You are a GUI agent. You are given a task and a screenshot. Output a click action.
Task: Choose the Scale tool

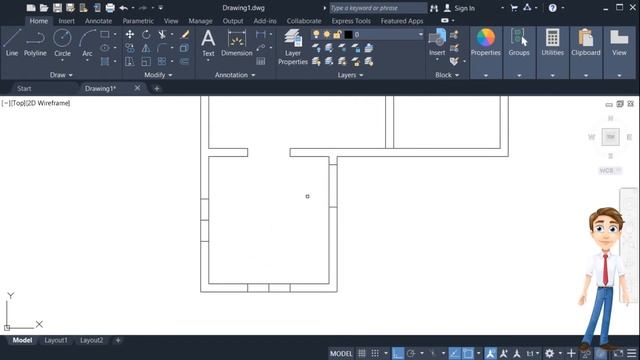click(146, 61)
